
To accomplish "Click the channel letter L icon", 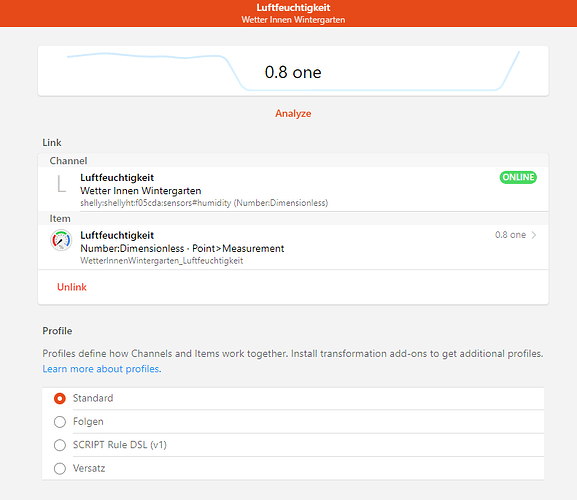I will [61, 184].
